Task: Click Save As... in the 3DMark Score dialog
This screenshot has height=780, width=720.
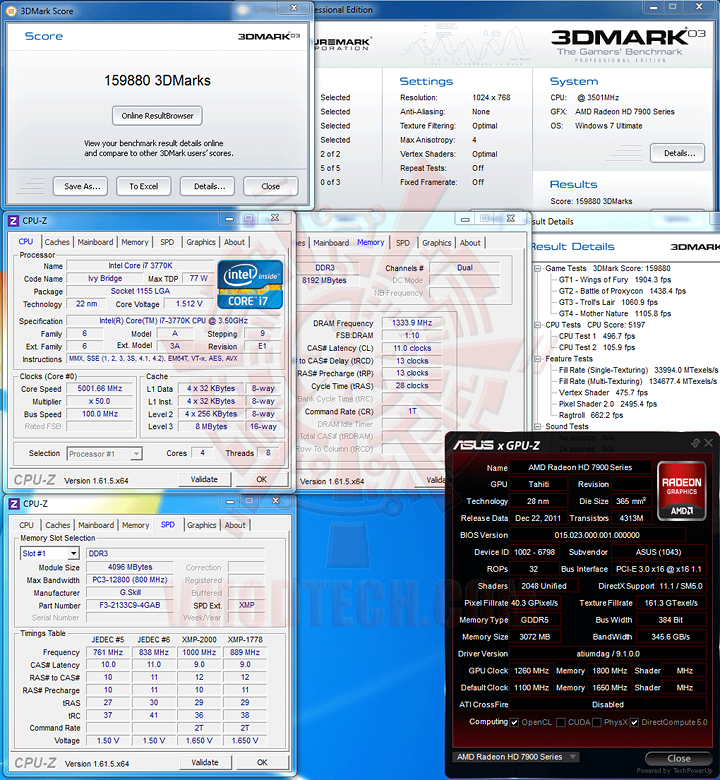Action: click(82, 187)
